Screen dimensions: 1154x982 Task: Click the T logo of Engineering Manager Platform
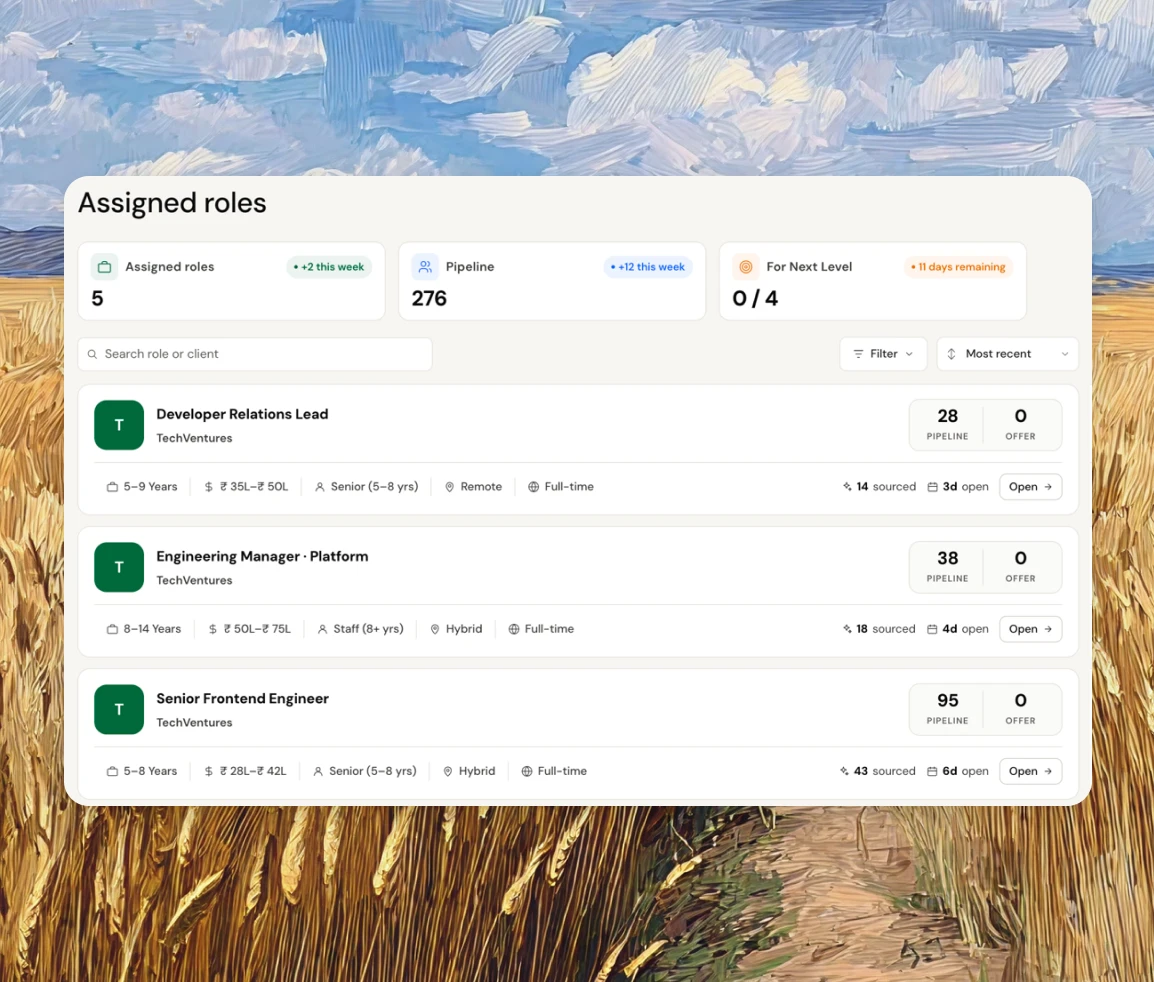pos(119,567)
